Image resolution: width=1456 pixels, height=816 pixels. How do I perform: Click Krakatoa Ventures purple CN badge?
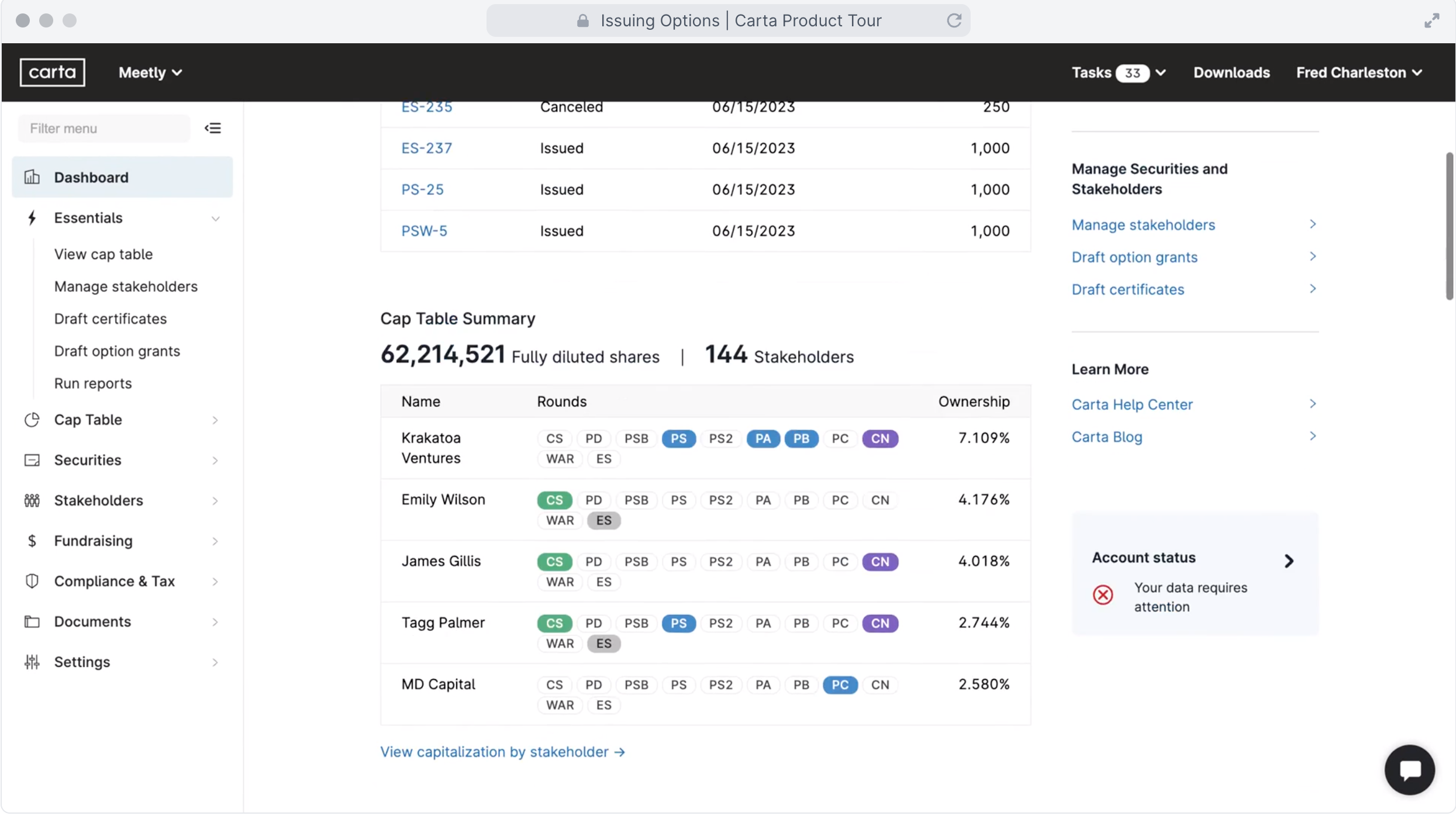pyautogui.click(x=879, y=438)
